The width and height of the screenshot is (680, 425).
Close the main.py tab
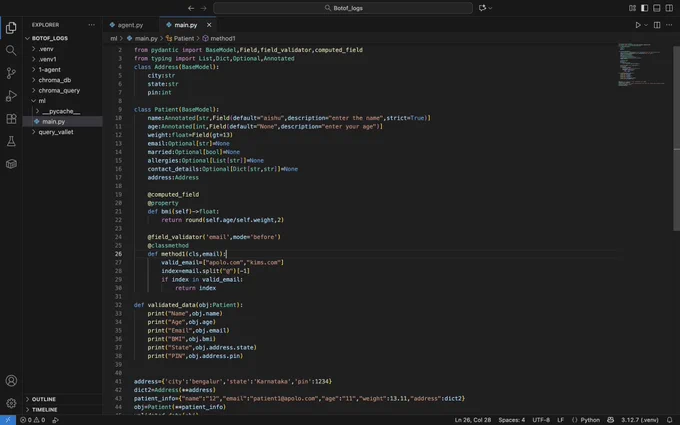coord(209,25)
